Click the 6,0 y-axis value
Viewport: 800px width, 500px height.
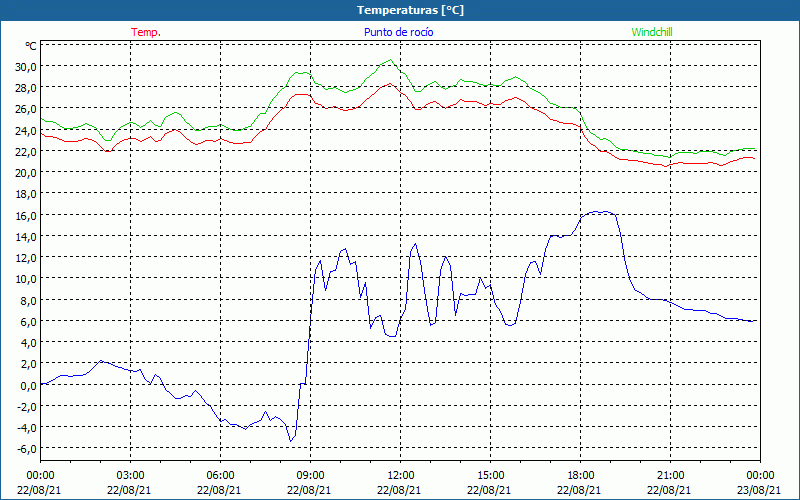tap(29, 321)
